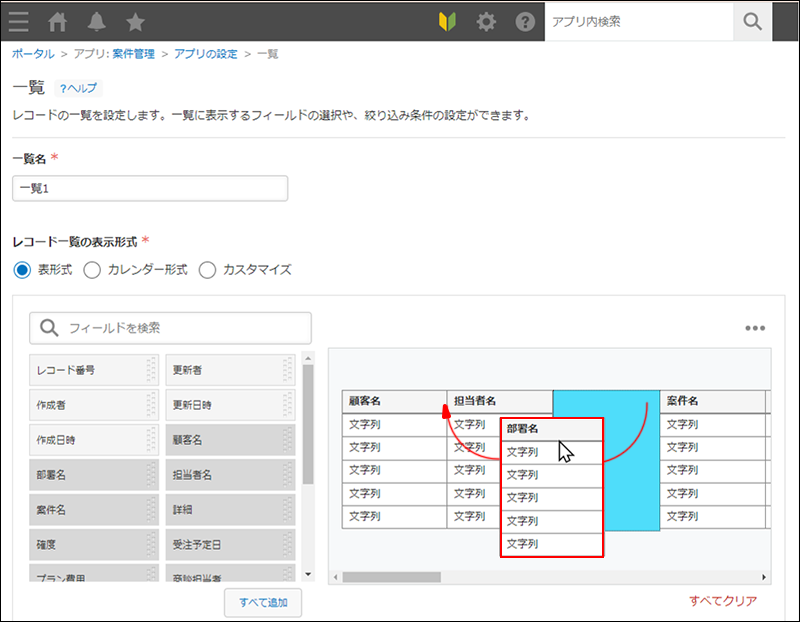Screen dimensions: 800x622
Task: Open notifications with the bell icon
Action: (98, 20)
